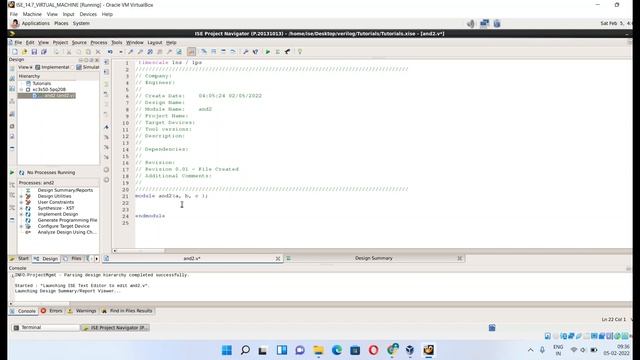Switch to the Design Summary tab
This screenshot has width=640, height=360.
(x=373, y=258)
